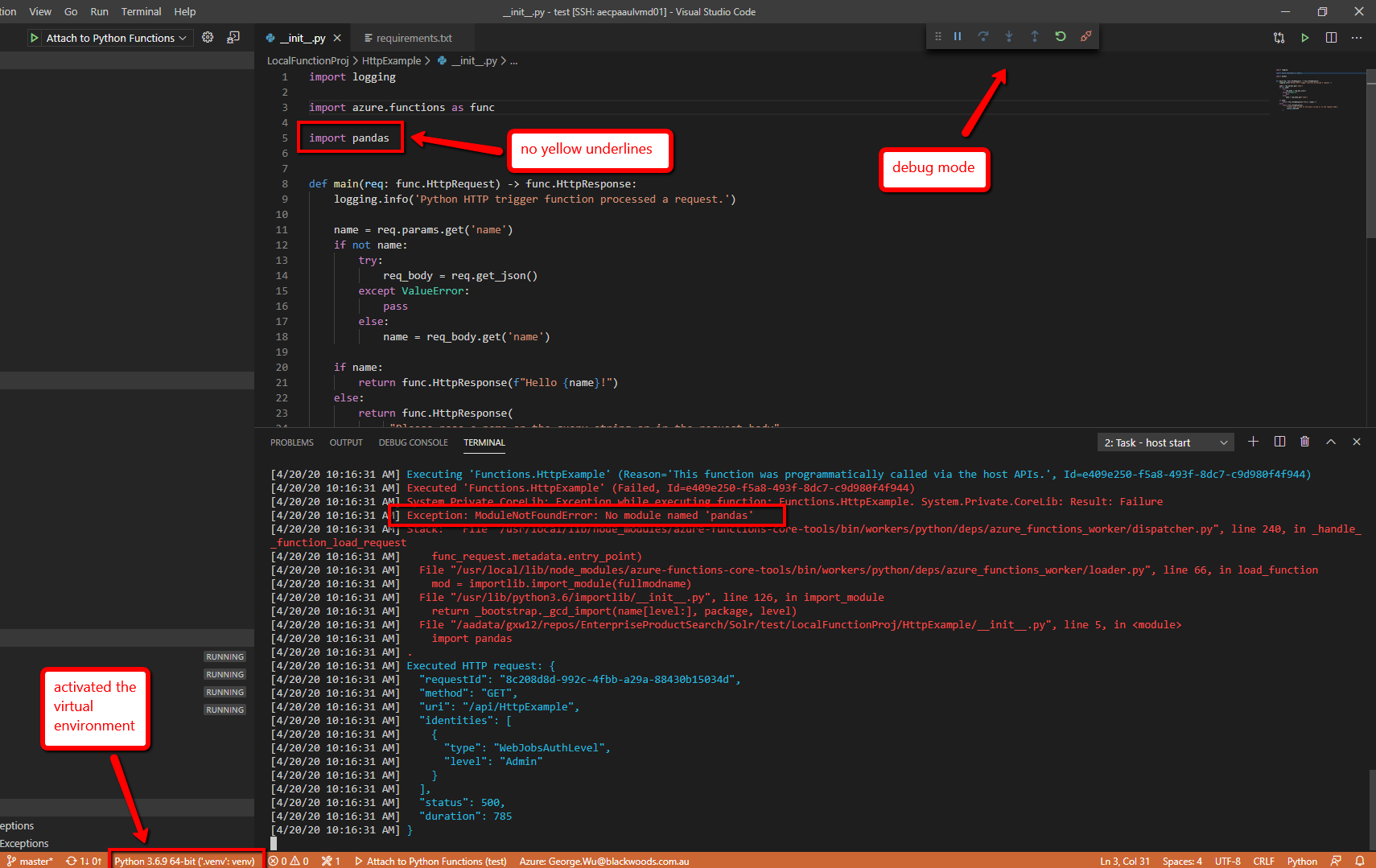Open errors and warnings count in status bar
This screenshot has width=1376, height=868.
click(289, 861)
